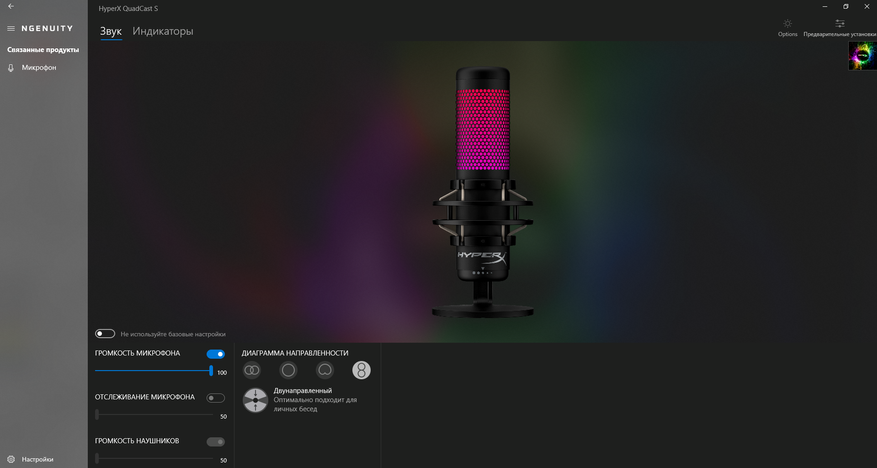The image size is (877, 468).
Task: Click the microphone volume value 100
Action: [x=222, y=372]
